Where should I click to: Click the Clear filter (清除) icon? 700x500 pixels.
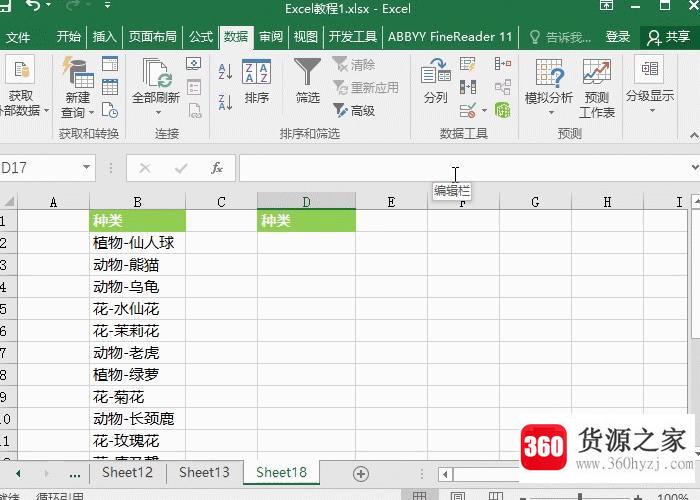coord(341,64)
